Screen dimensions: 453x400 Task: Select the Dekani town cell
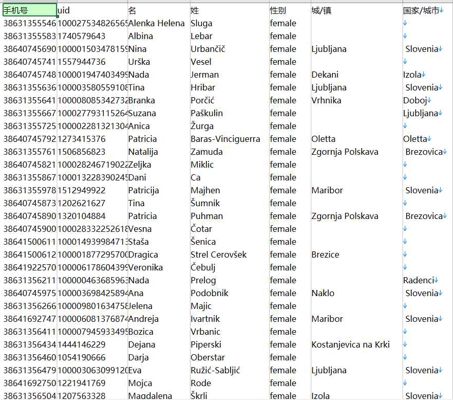point(356,75)
